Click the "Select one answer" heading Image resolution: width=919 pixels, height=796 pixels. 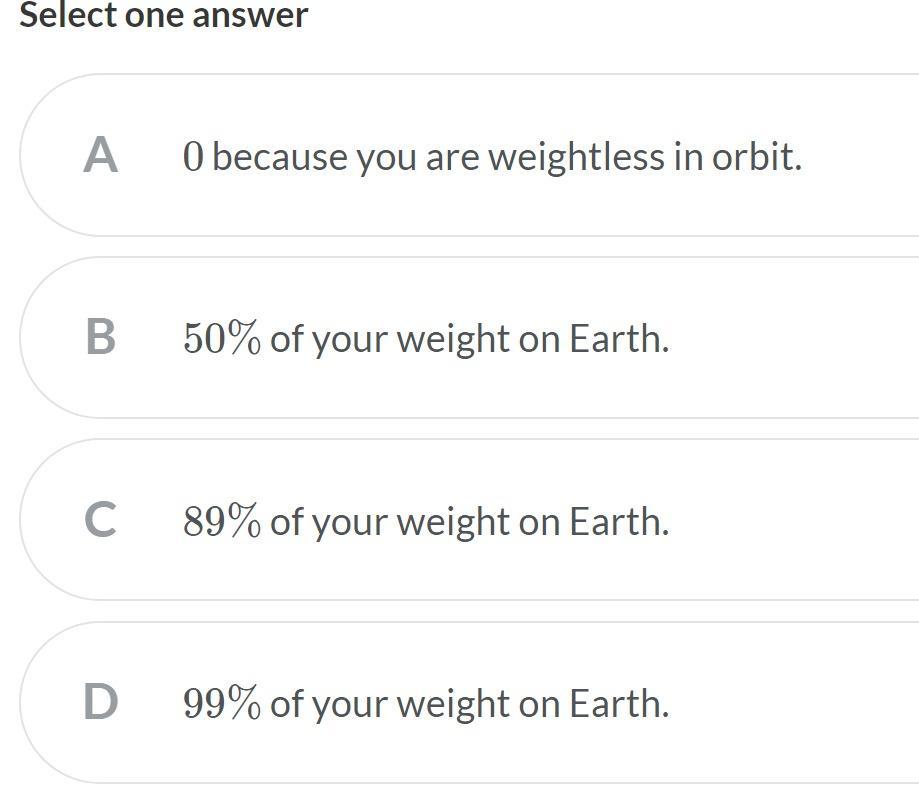(164, 15)
